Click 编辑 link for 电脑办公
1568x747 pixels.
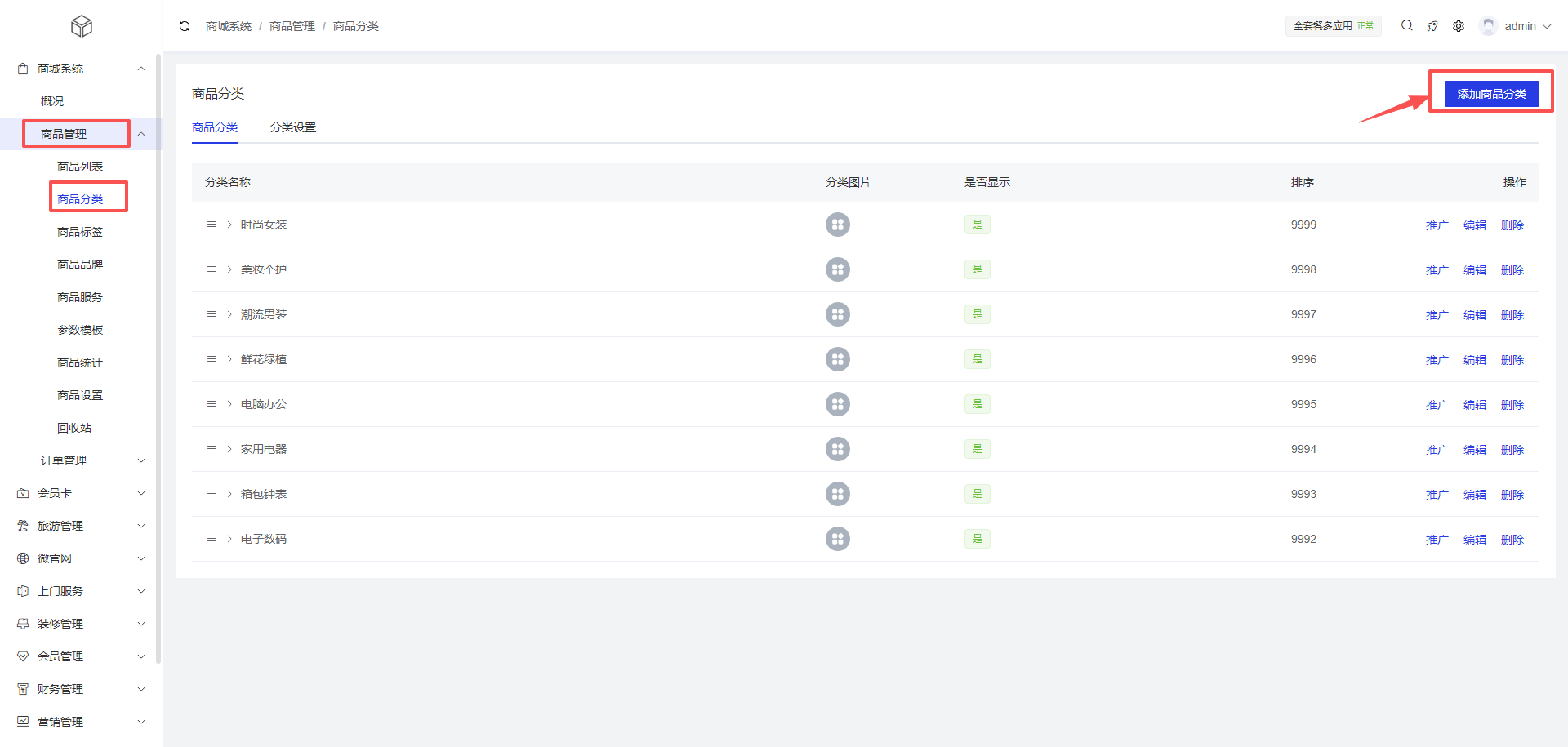1474,405
